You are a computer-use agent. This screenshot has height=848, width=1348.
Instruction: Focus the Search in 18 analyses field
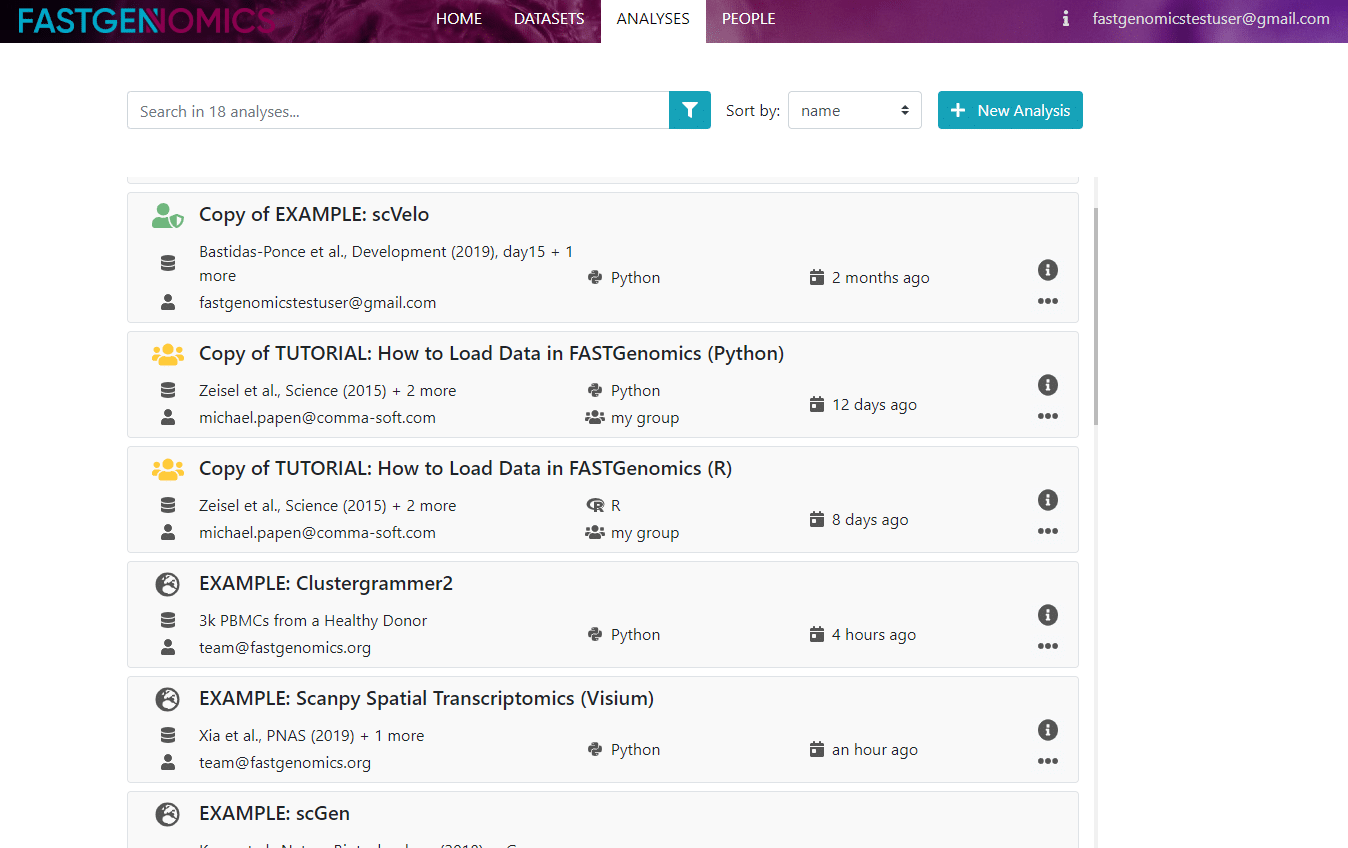point(398,110)
